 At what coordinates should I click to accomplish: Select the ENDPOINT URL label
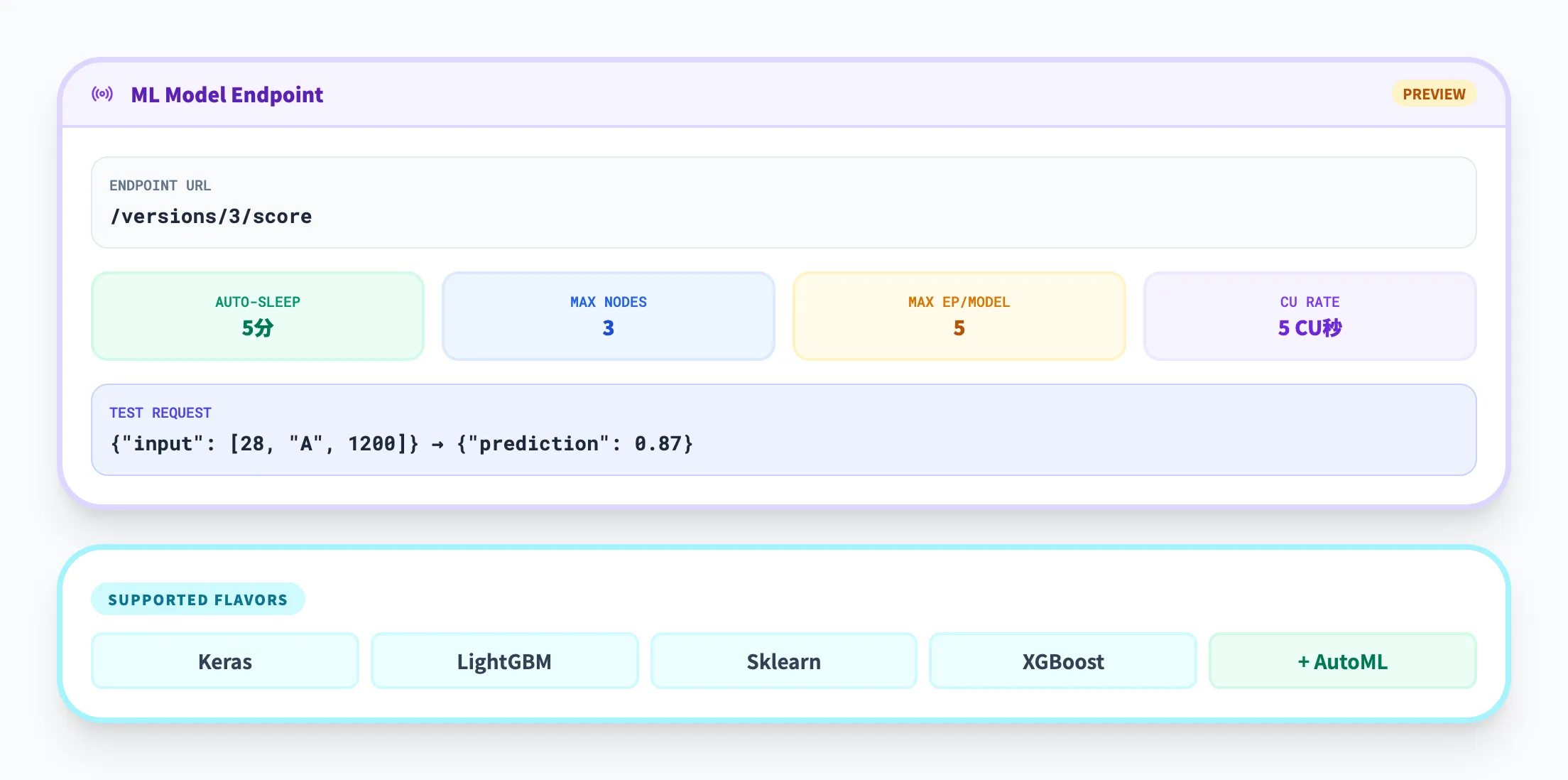pyautogui.click(x=160, y=185)
